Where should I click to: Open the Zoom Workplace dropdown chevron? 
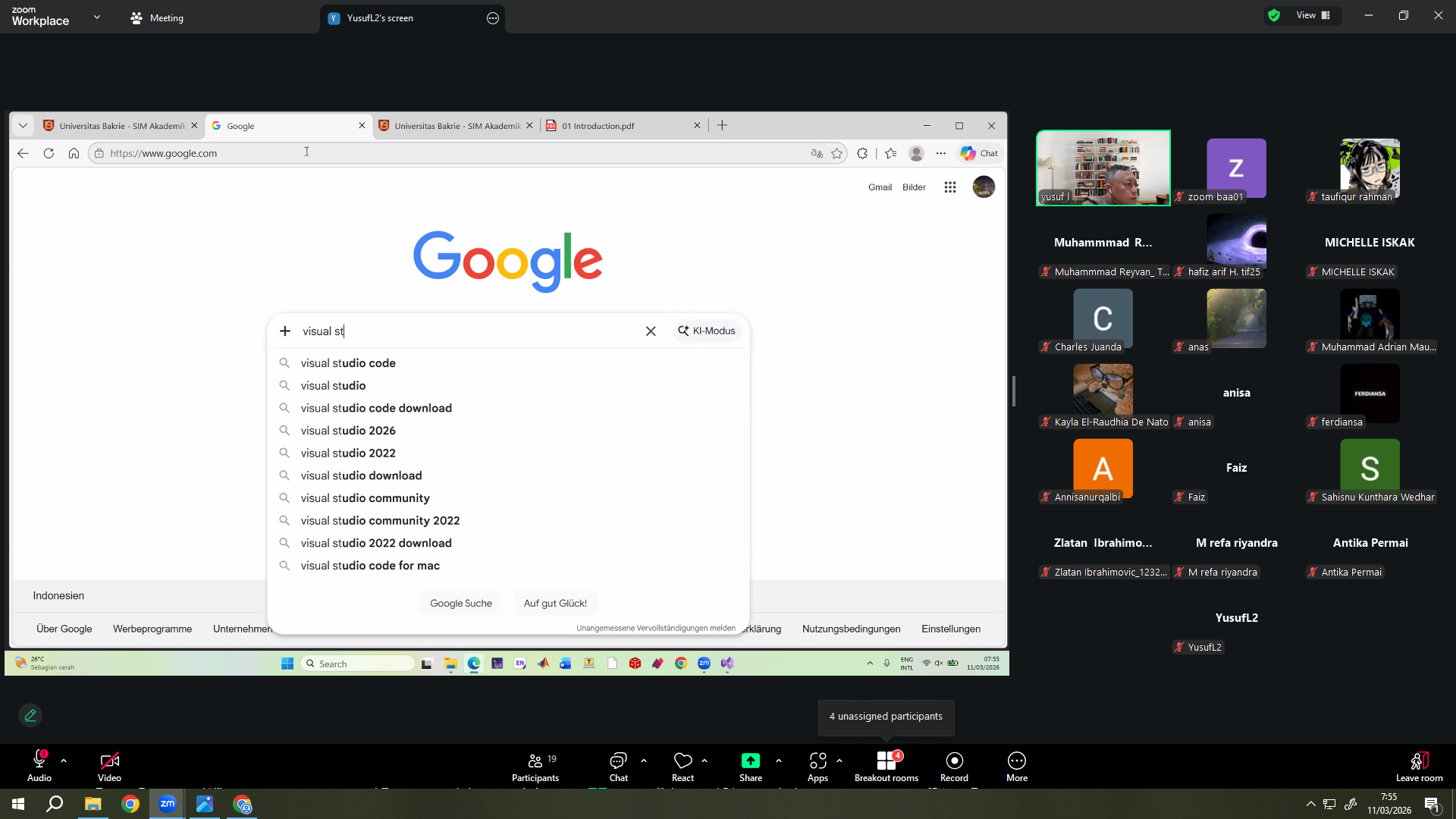[97, 17]
